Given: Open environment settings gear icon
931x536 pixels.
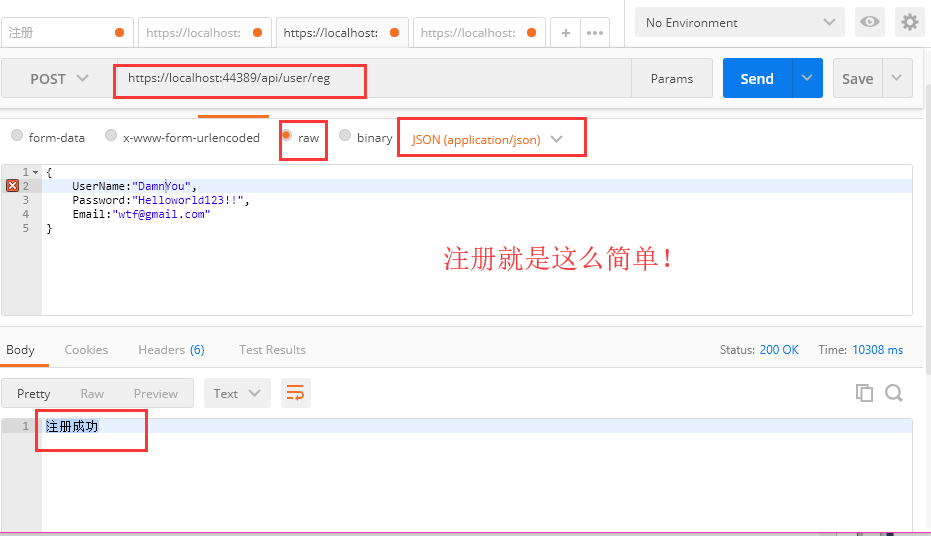Looking at the screenshot, I should pyautogui.click(x=910, y=23).
